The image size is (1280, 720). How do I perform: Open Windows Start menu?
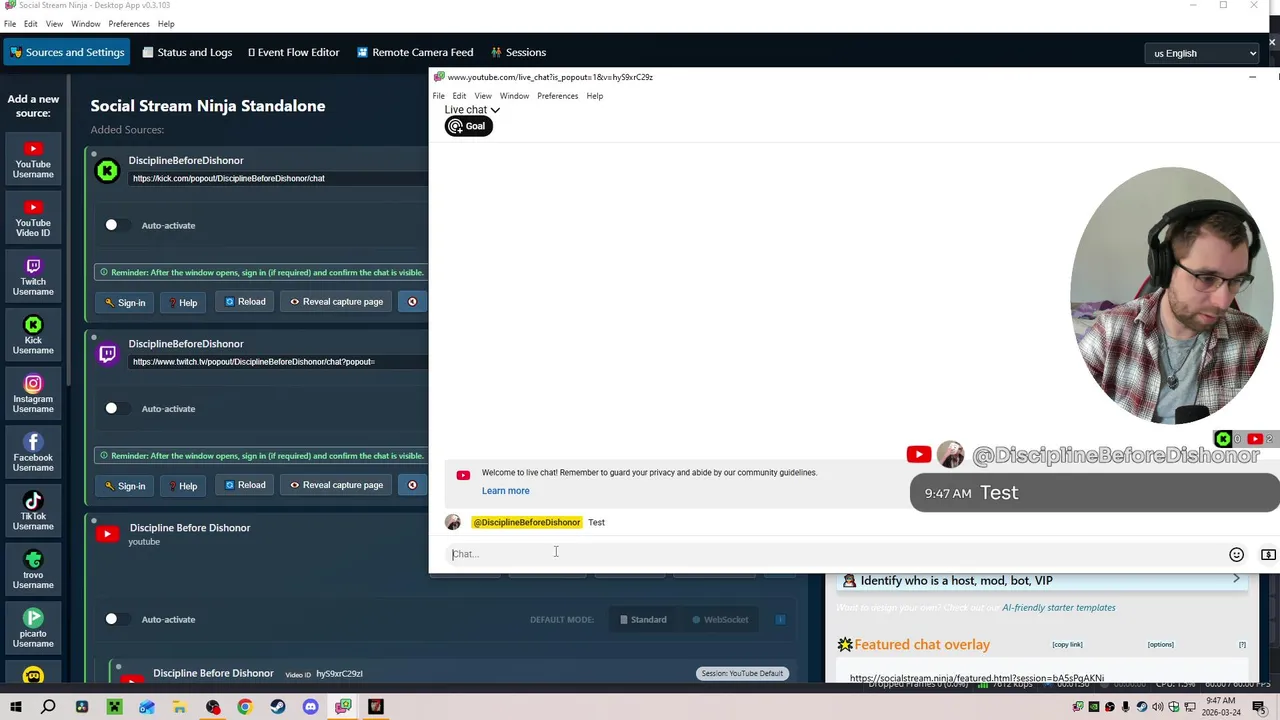click(x=15, y=707)
